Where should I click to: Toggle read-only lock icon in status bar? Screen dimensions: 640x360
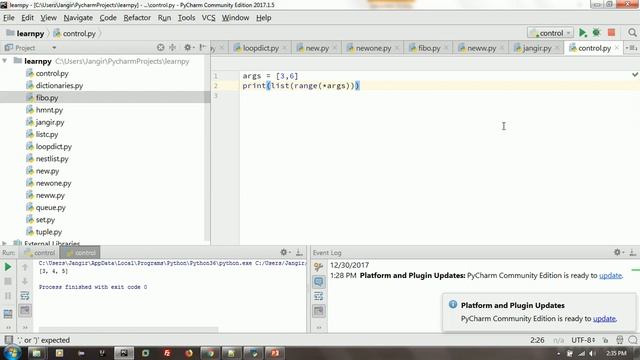pyautogui.click(x=605, y=340)
